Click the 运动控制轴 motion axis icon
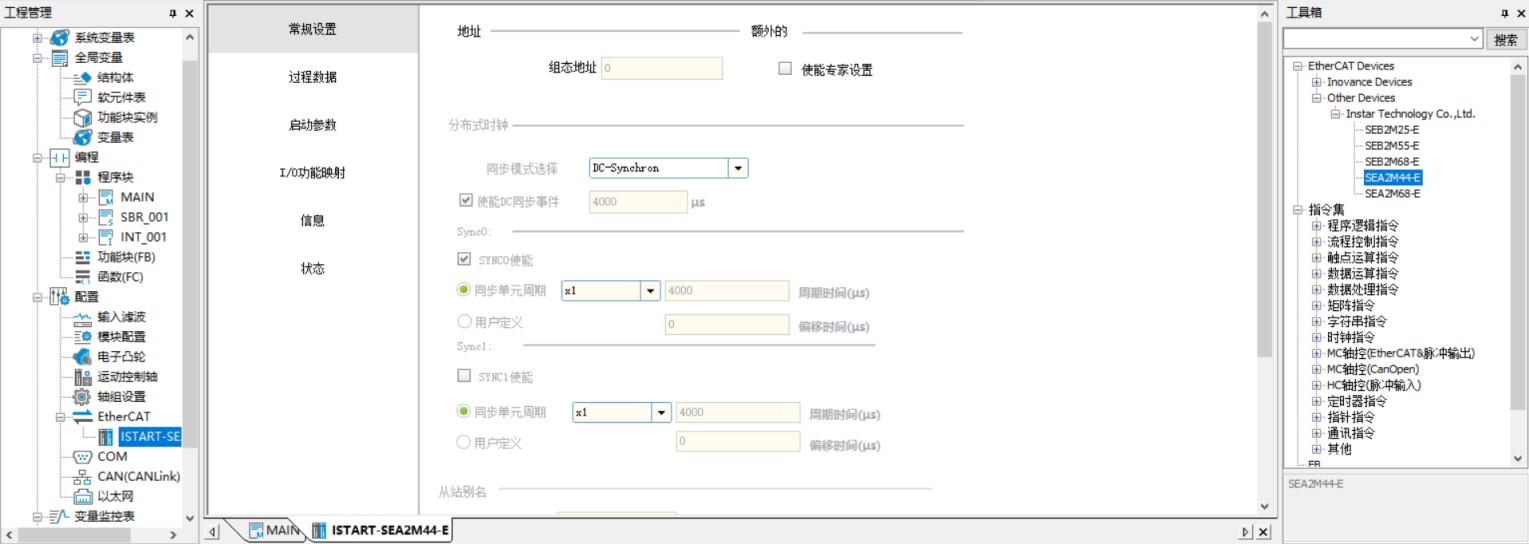 (83, 377)
